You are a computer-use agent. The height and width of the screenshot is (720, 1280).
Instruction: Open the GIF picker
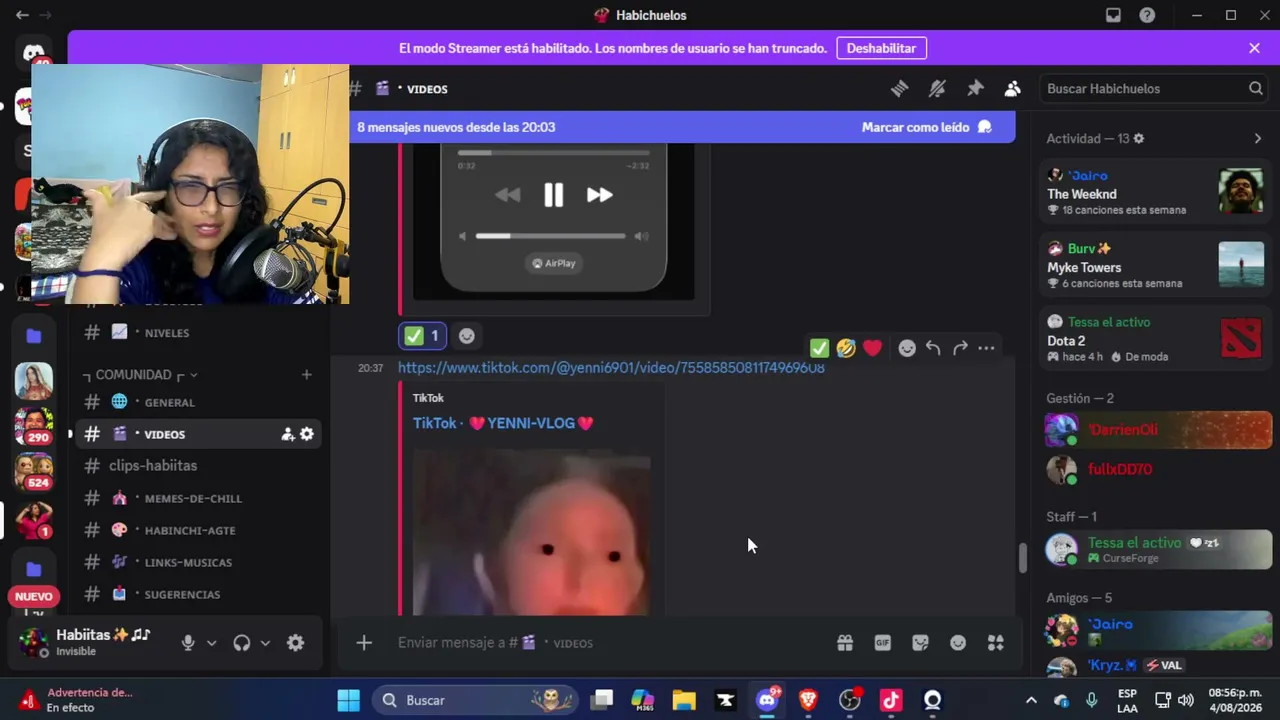click(883, 643)
